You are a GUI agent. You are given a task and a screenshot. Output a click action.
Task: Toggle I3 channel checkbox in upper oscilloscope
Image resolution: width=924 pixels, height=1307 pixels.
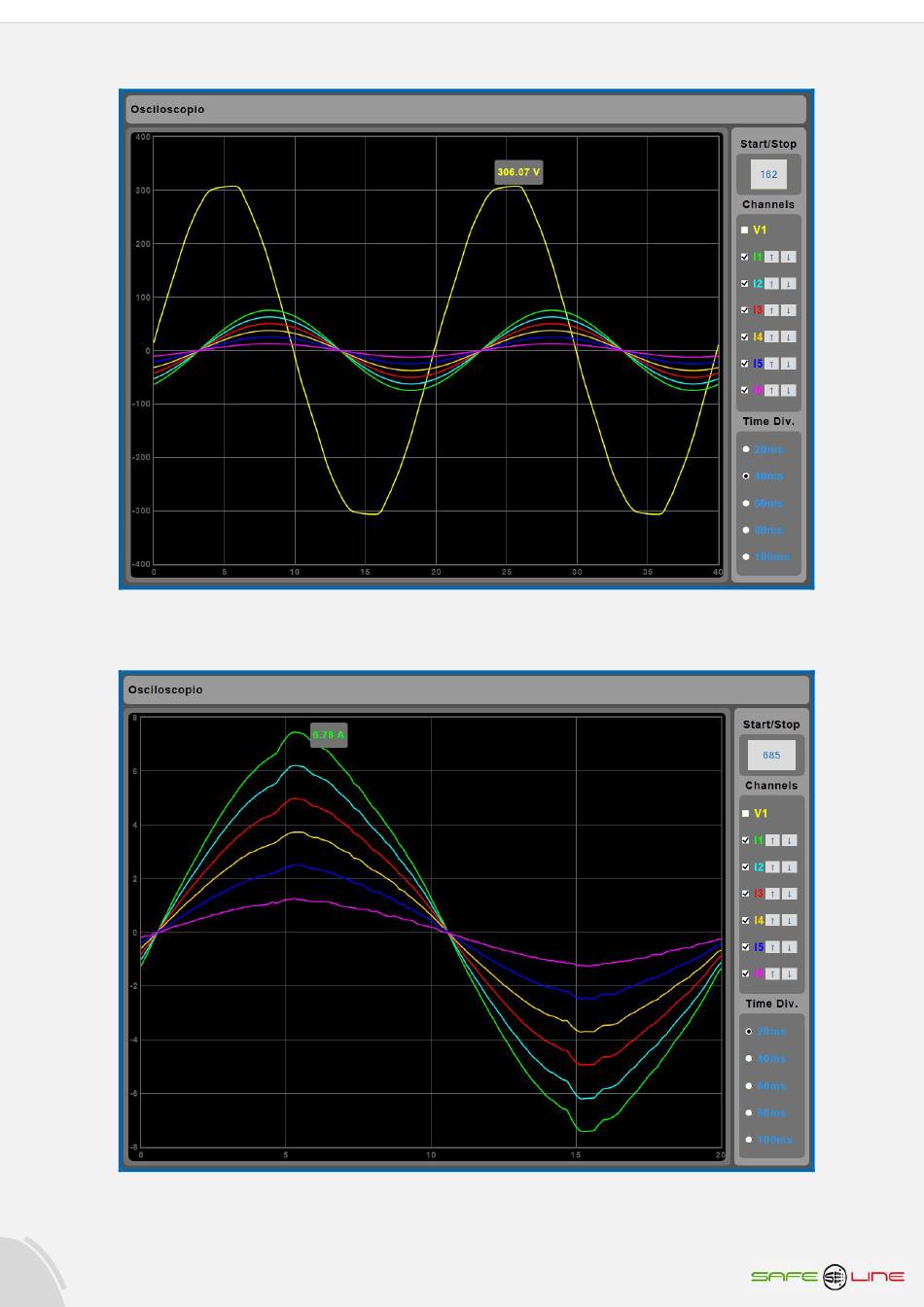coord(745,310)
